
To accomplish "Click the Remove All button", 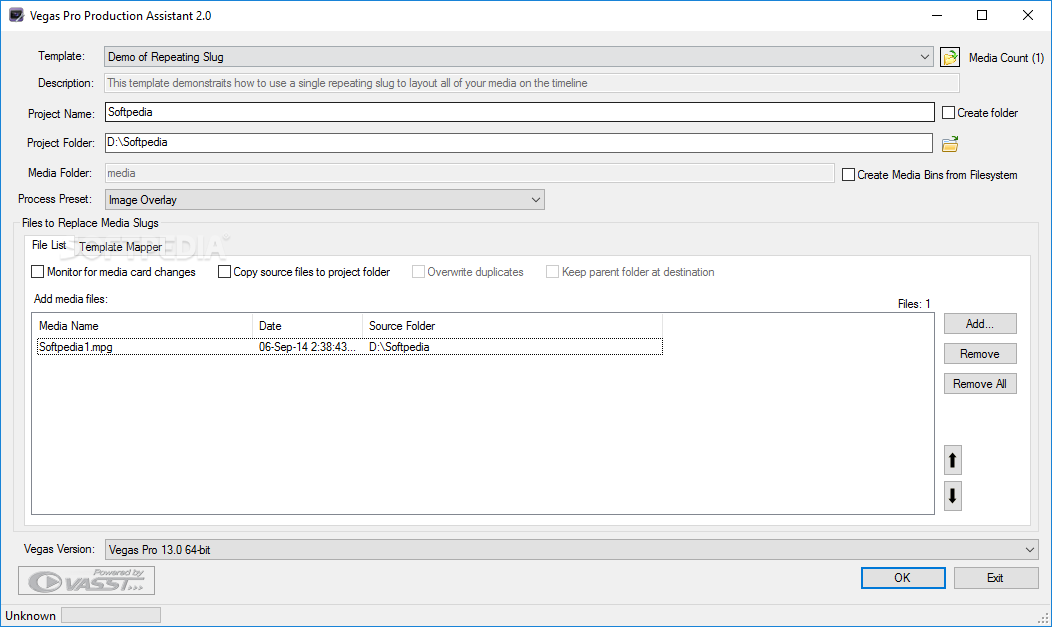I will tap(980, 384).
